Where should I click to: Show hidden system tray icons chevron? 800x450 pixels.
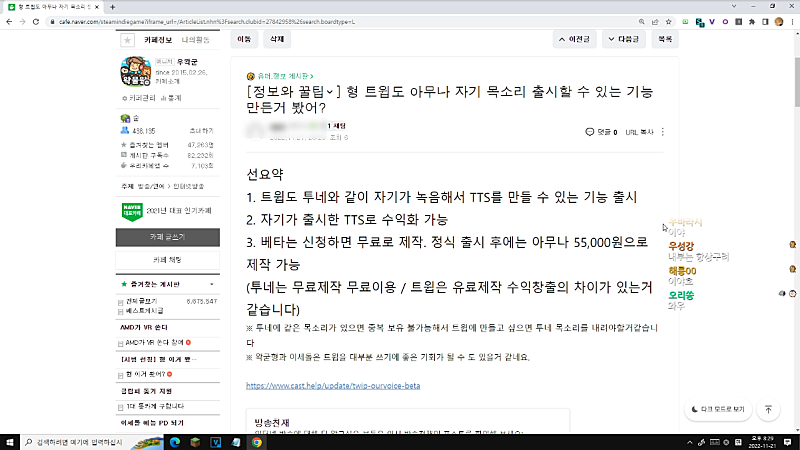(690, 442)
